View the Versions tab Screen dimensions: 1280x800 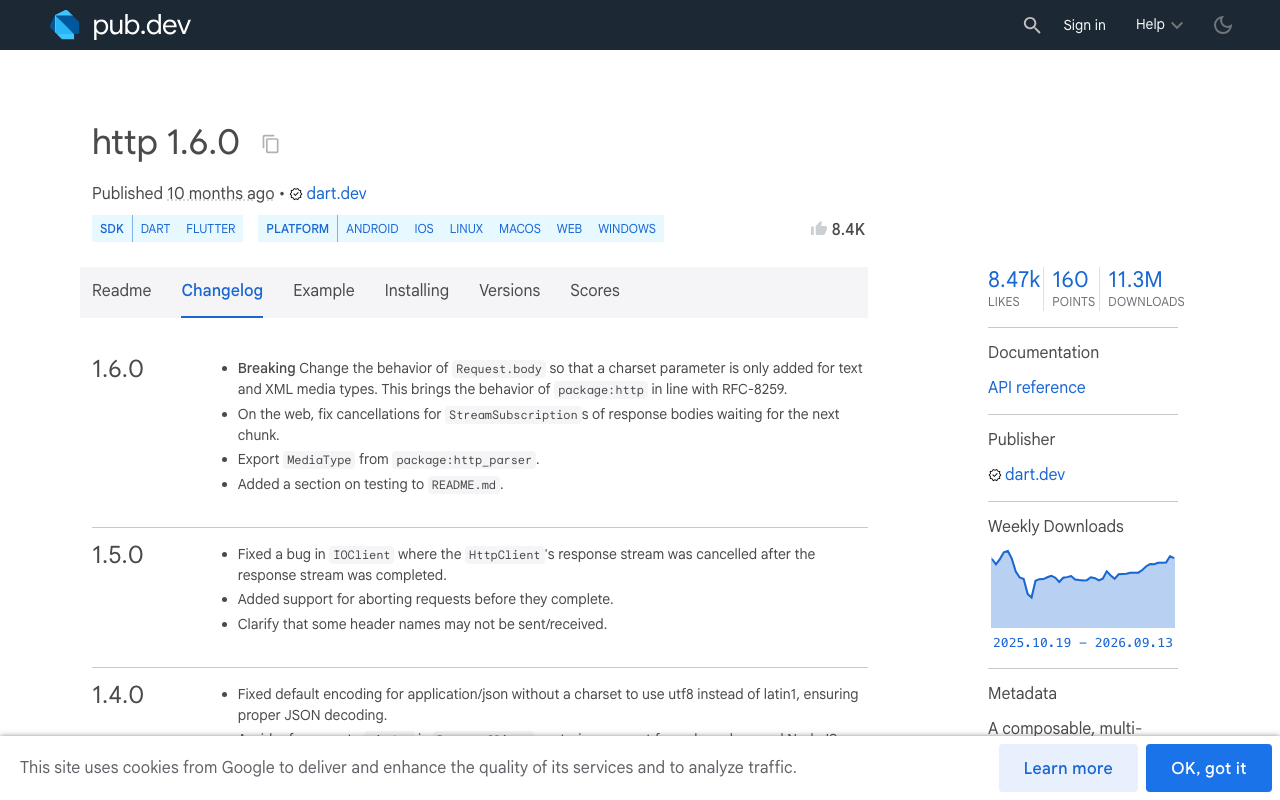509,291
